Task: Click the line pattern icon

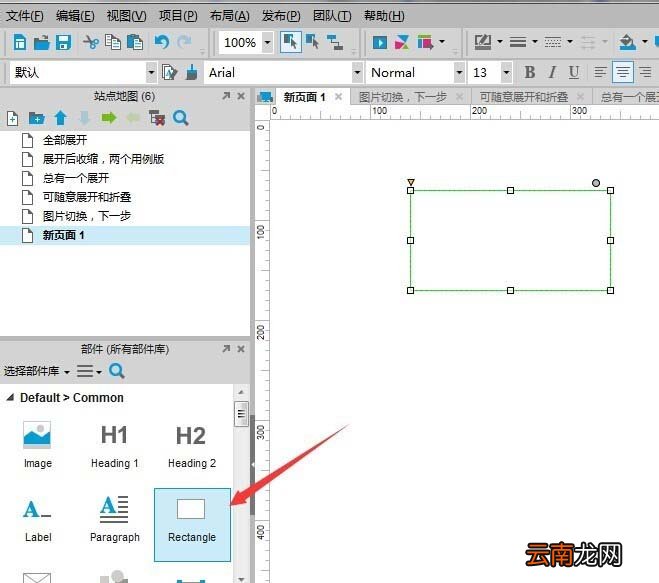Action: pos(553,42)
